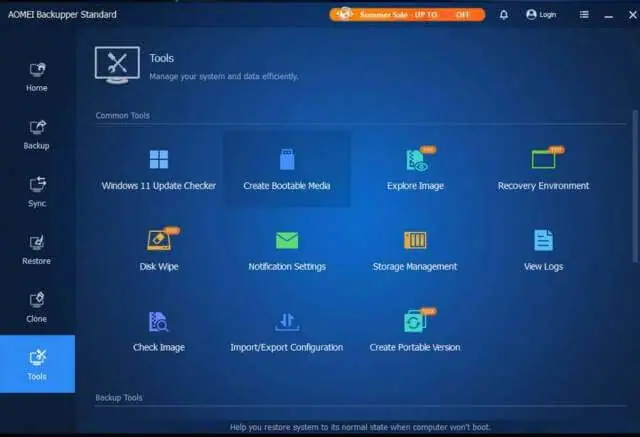
Task: Go to Backup in the sidebar
Action: coord(37,134)
